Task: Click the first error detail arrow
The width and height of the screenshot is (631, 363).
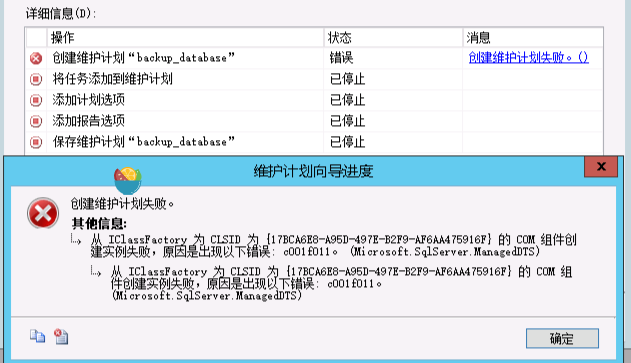Action: coord(76,240)
